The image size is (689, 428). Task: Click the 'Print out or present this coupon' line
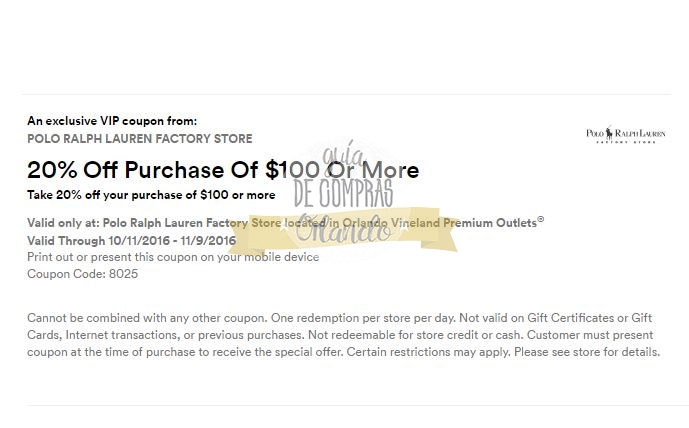(173, 257)
